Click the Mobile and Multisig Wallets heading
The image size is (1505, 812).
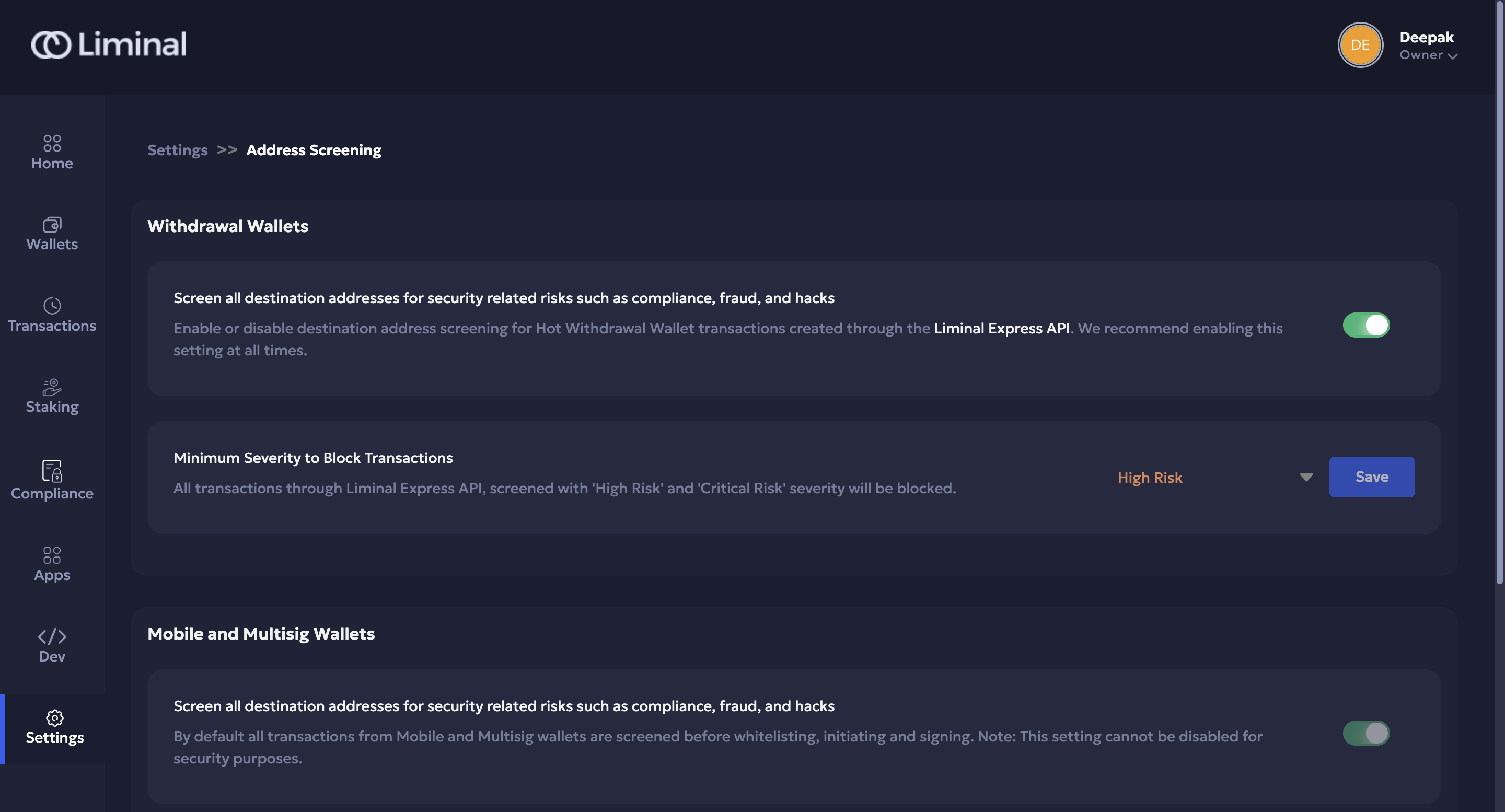point(261,634)
